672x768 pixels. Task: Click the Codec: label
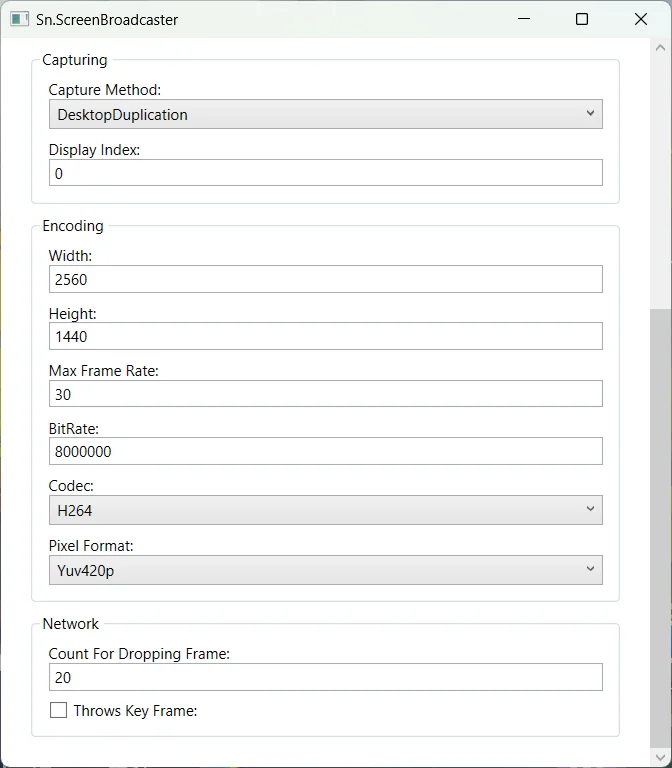[71, 486]
